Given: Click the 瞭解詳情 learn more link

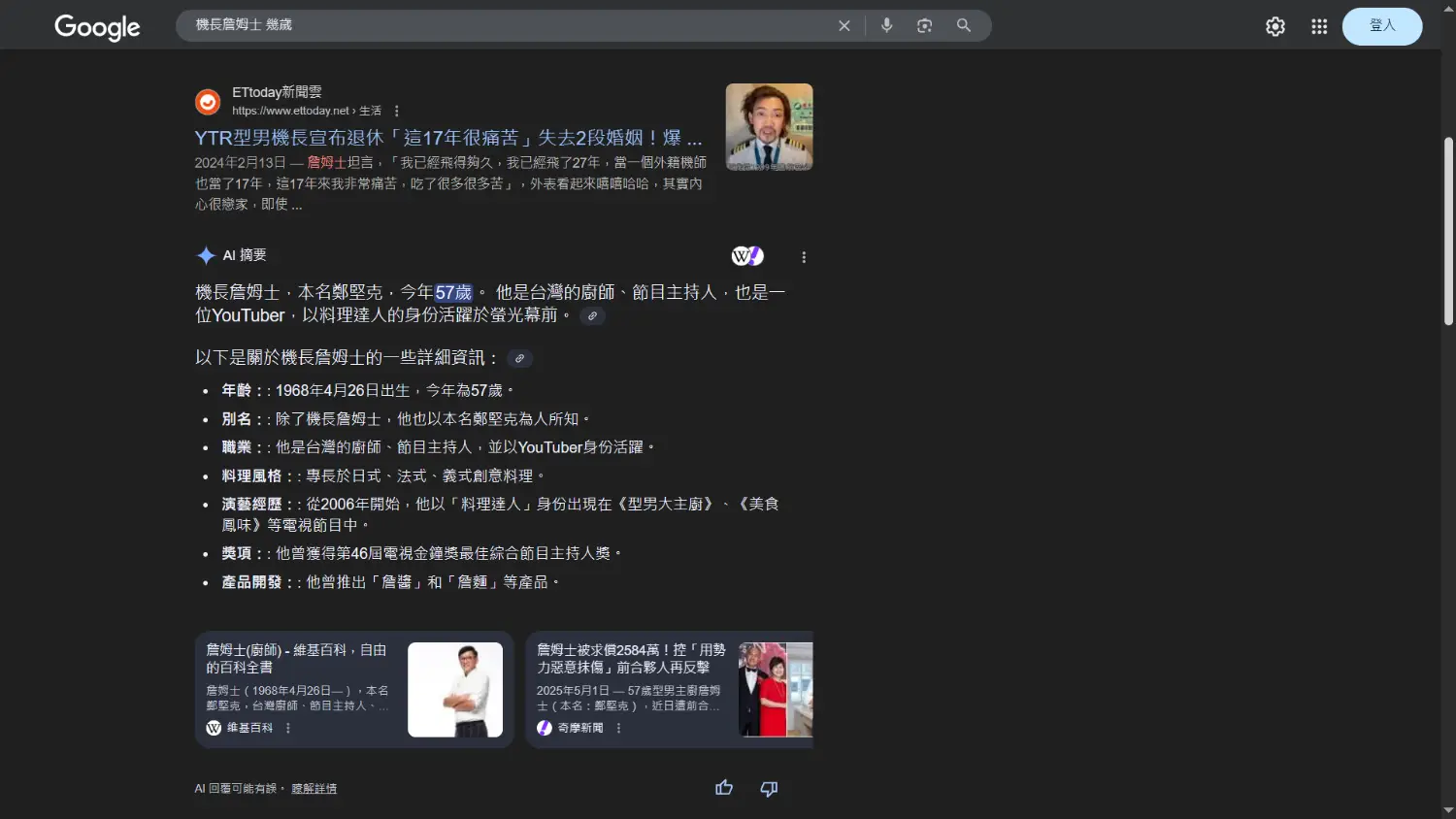Looking at the screenshot, I should (314, 789).
